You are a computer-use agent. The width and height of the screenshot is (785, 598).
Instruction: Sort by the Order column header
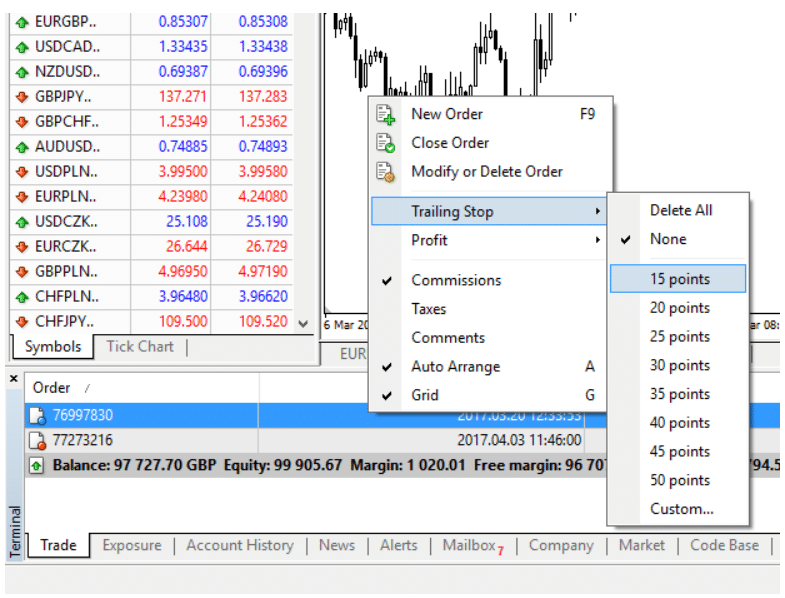click(x=52, y=387)
